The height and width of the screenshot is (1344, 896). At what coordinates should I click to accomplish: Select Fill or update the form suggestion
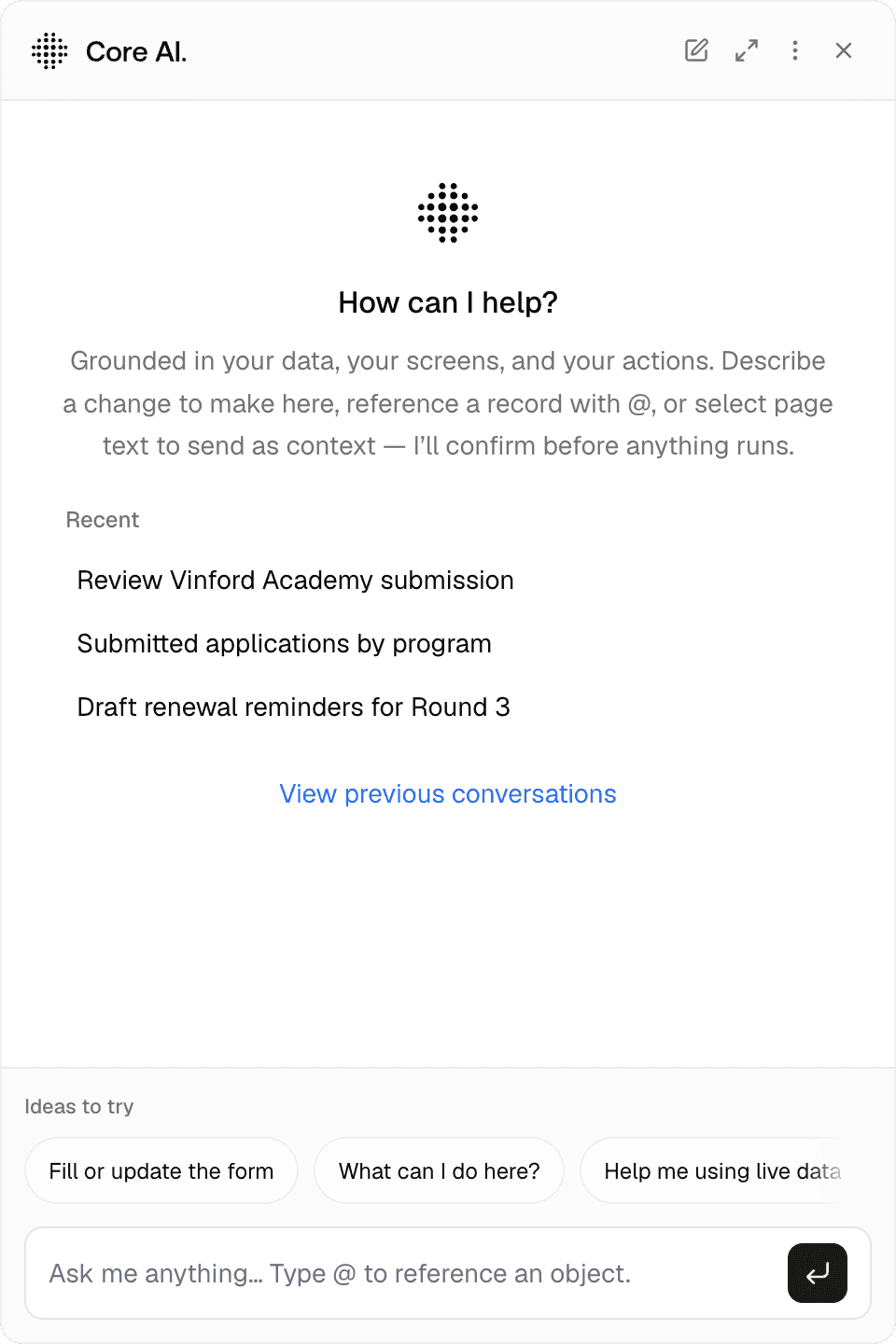pos(161,1170)
